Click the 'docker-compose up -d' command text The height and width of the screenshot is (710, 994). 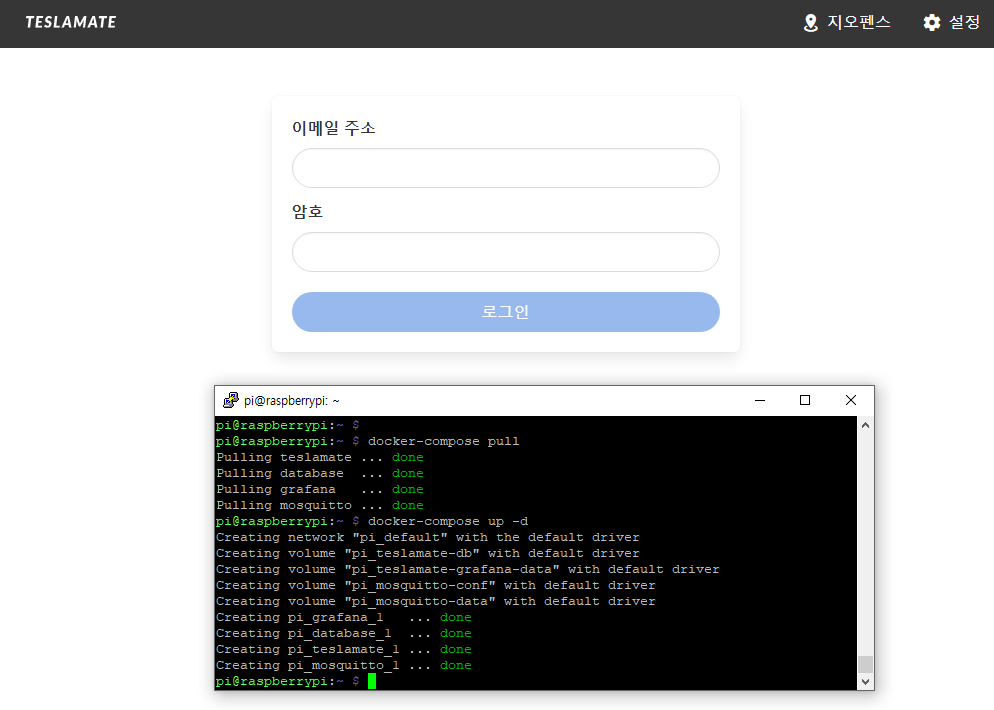click(x=448, y=521)
